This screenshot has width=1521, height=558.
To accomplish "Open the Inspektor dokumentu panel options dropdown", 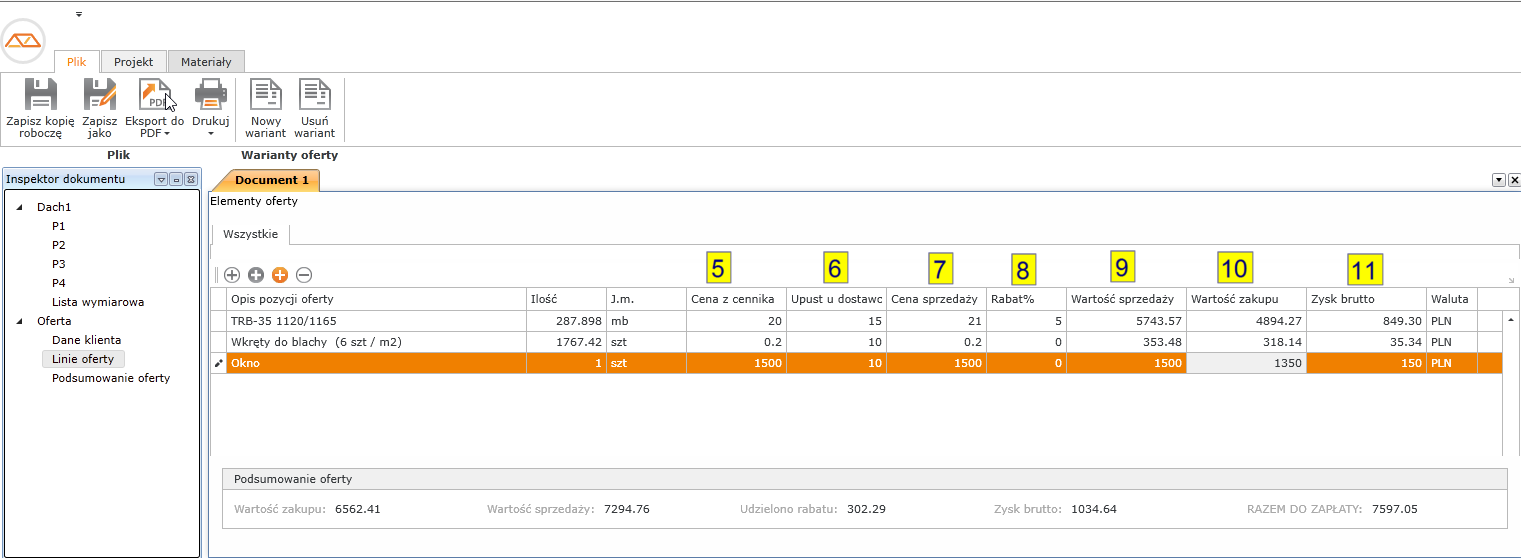I will coord(161,179).
